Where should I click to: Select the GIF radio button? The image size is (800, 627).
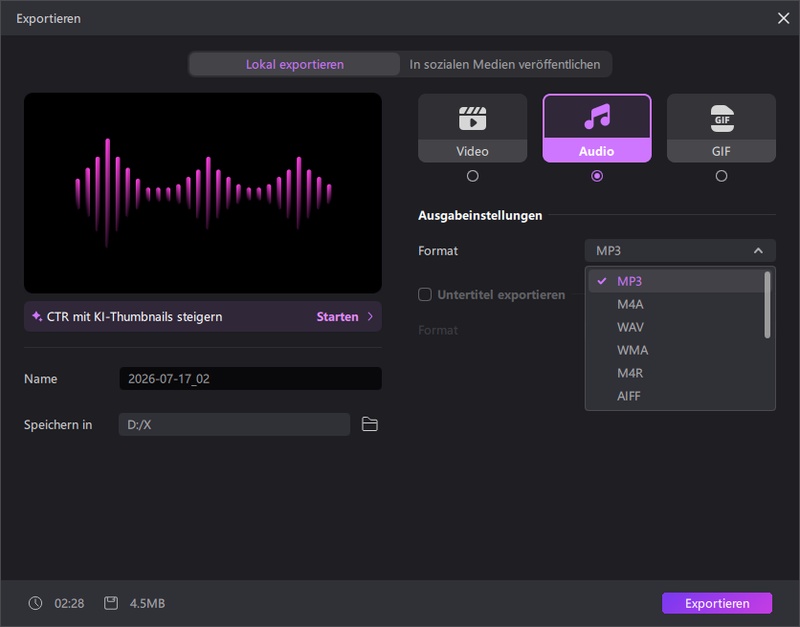click(721, 176)
